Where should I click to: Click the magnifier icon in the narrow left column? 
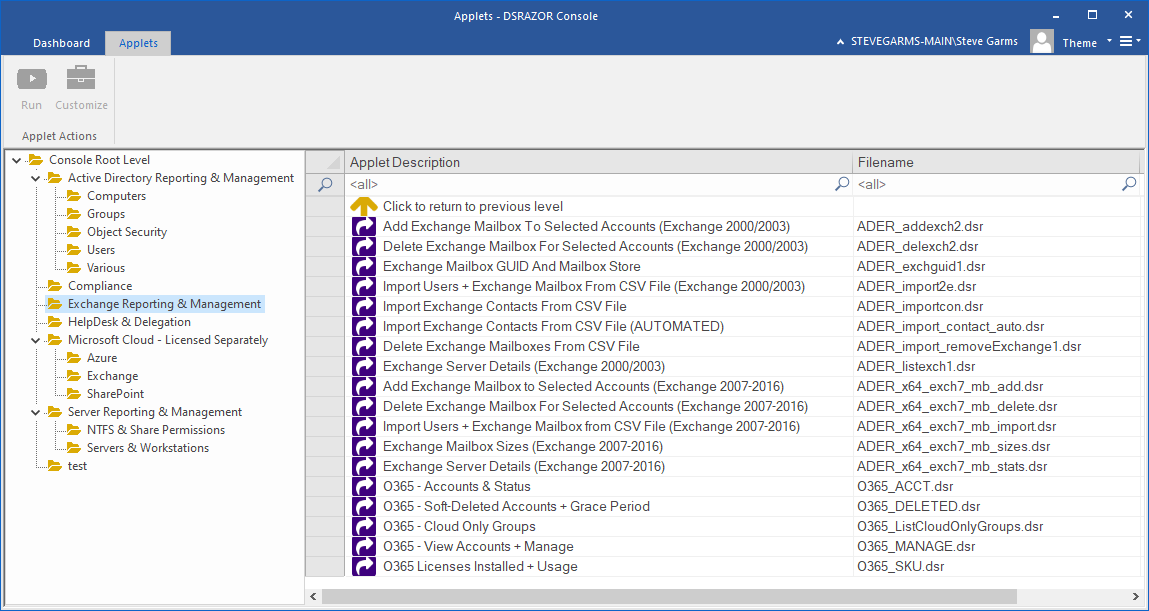coord(324,184)
